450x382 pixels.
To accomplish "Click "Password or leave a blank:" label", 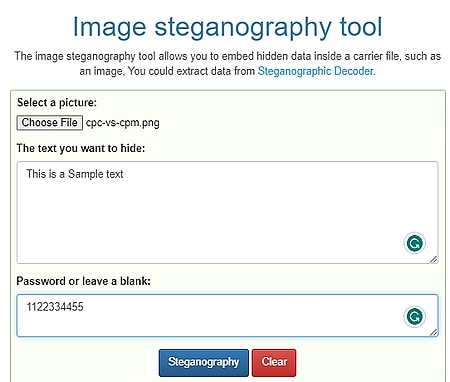I will coord(84,281).
